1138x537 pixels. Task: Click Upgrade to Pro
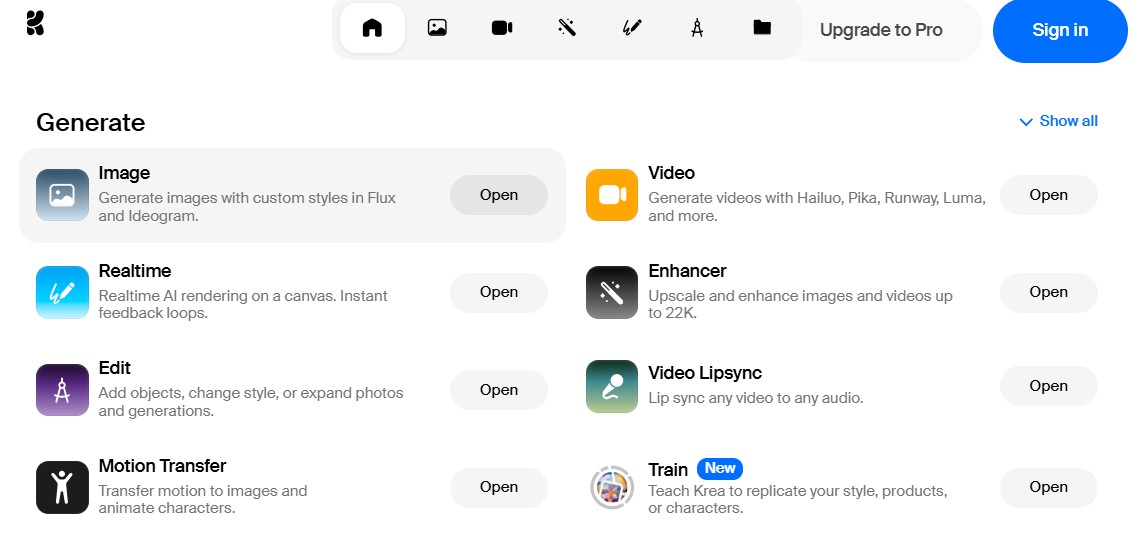click(881, 30)
